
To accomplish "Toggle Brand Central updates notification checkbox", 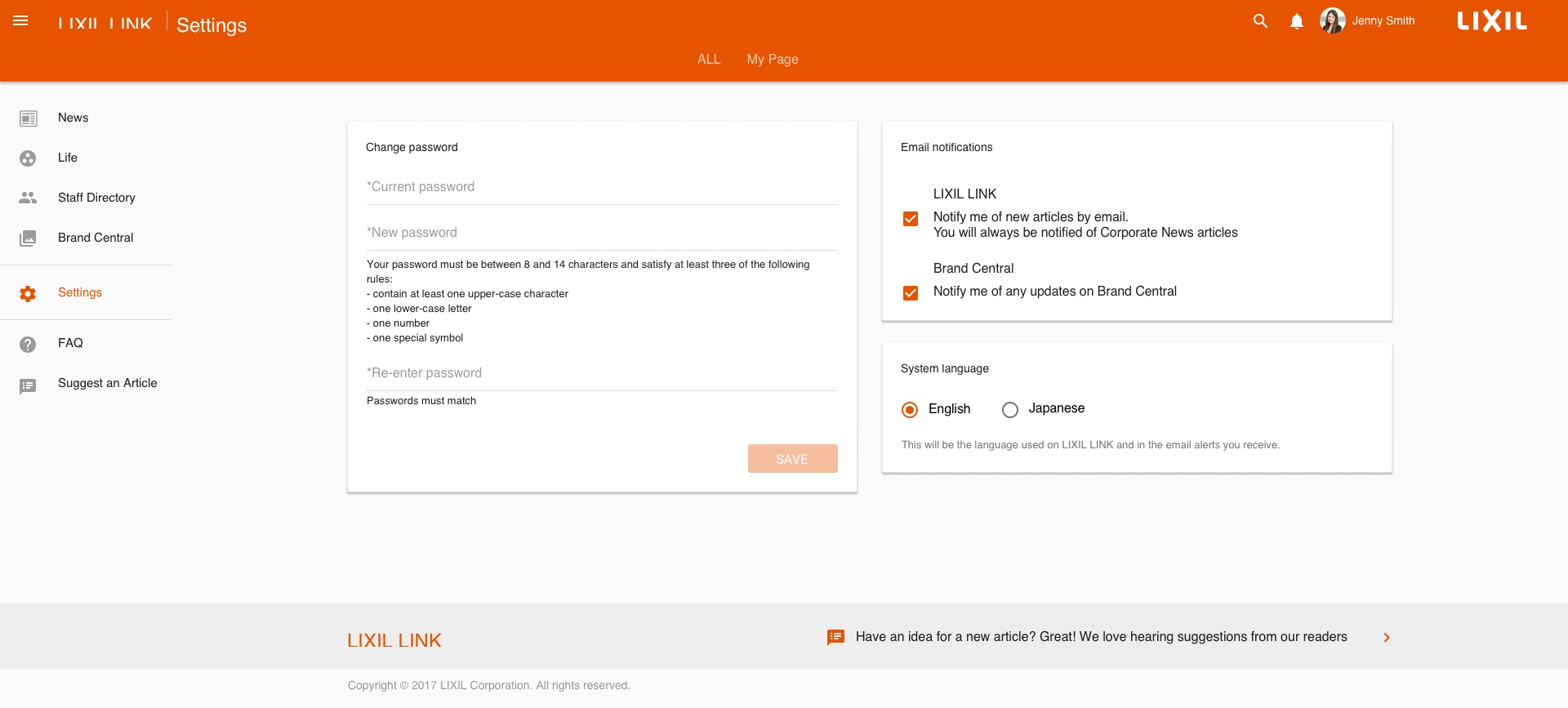I will click(911, 293).
